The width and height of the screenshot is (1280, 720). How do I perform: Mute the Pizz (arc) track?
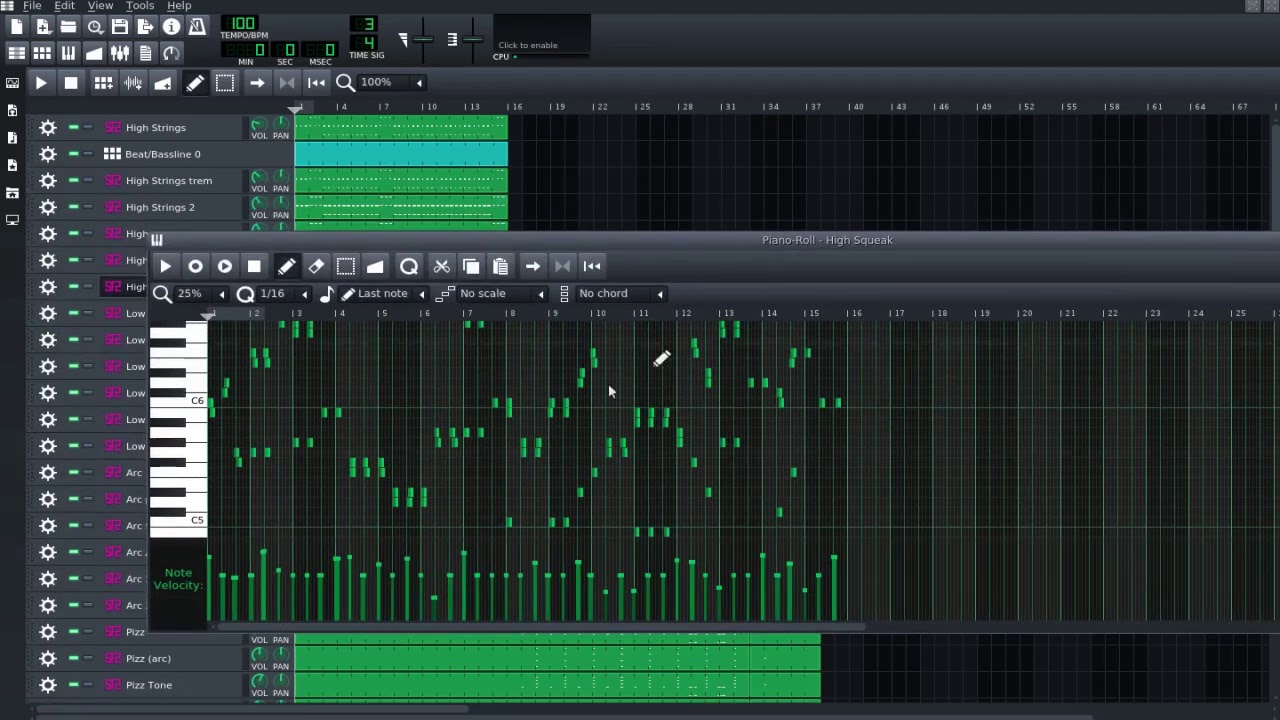point(73,658)
